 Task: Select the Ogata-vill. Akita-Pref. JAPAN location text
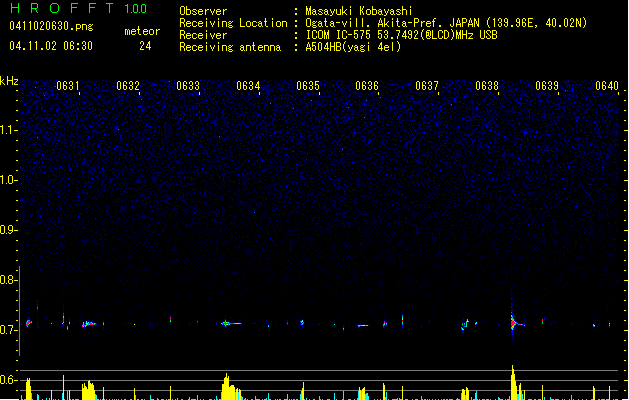coord(446,23)
